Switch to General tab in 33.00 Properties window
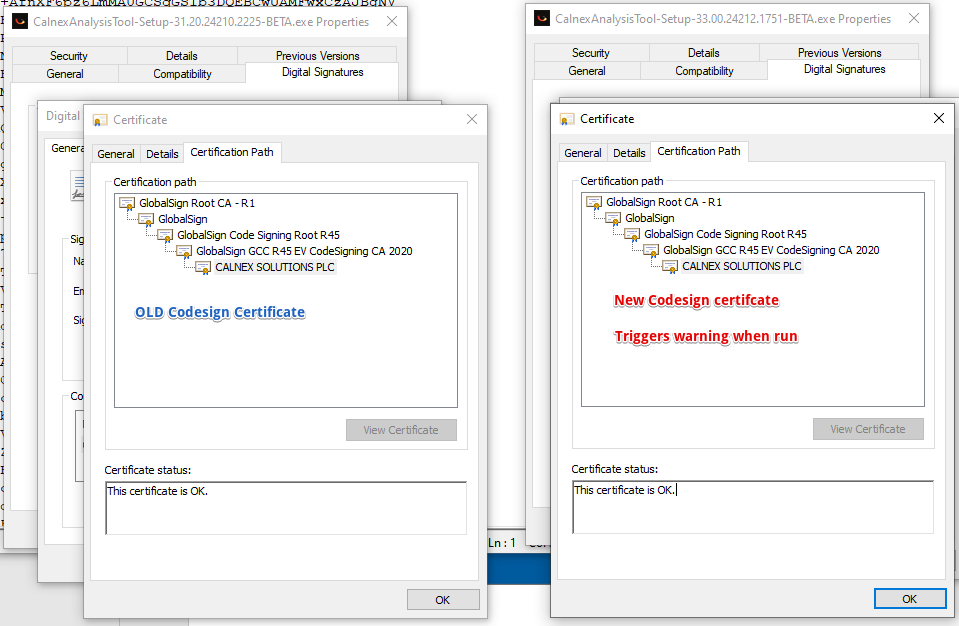Image resolution: width=959 pixels, height=626 pixels. click(587, 71)
